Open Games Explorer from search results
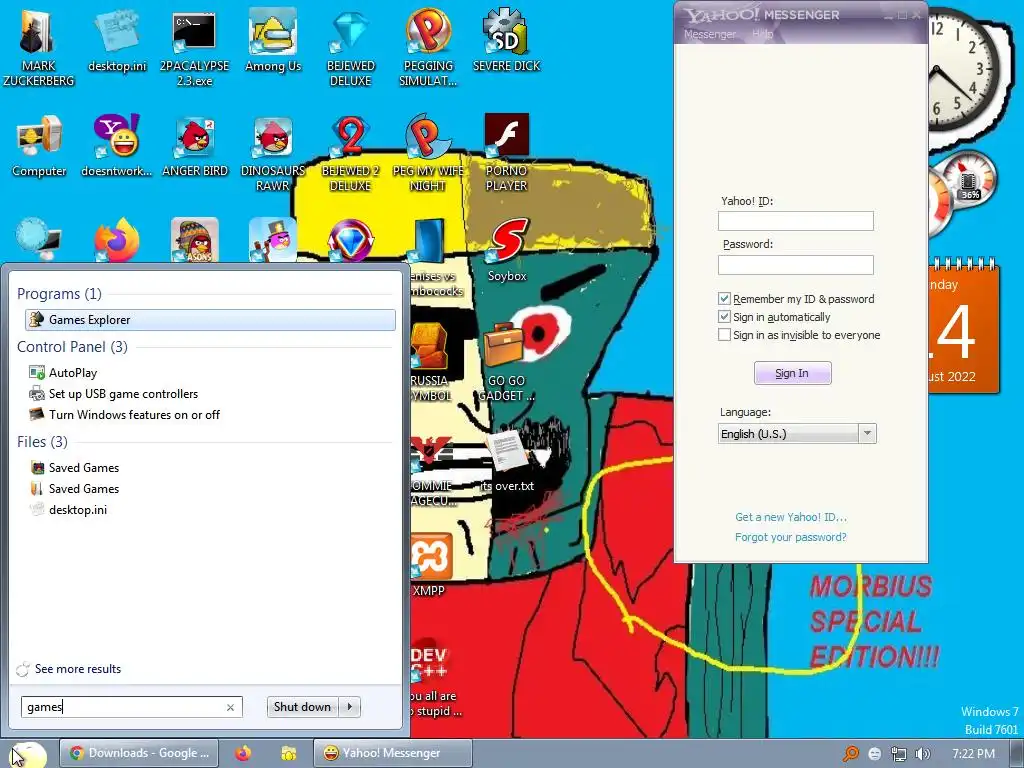Viewport: 1024px width, 768px height. (210, 319)
